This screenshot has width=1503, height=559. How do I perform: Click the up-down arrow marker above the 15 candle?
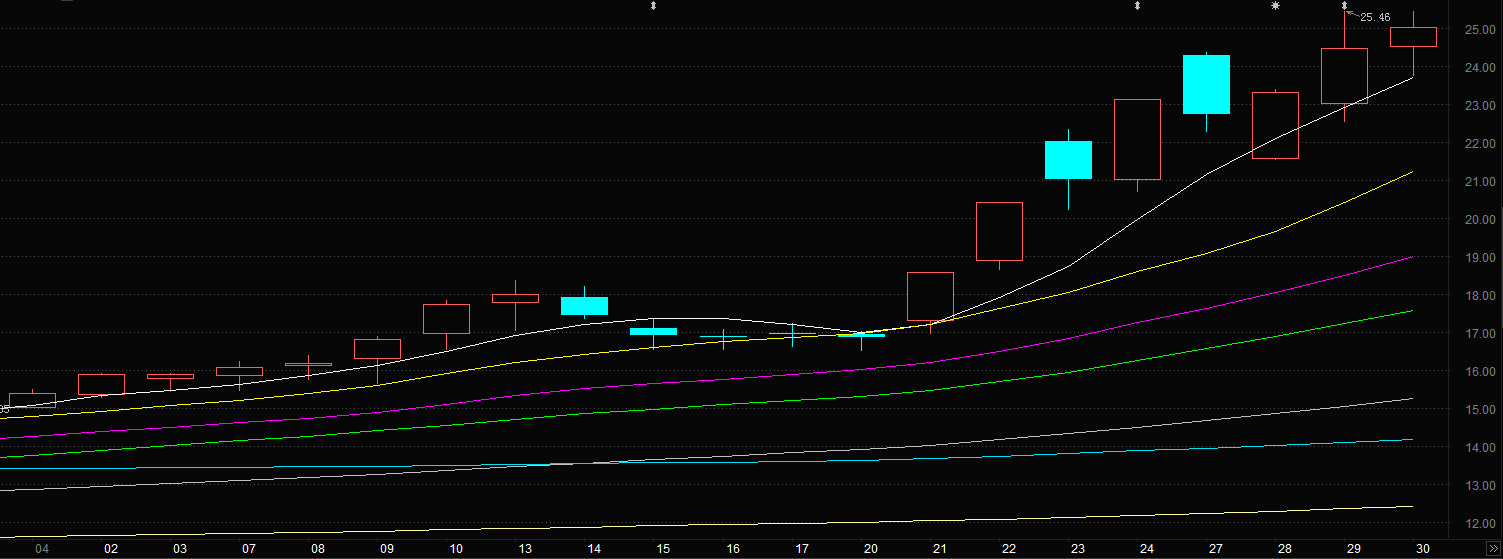coord(653,6)
